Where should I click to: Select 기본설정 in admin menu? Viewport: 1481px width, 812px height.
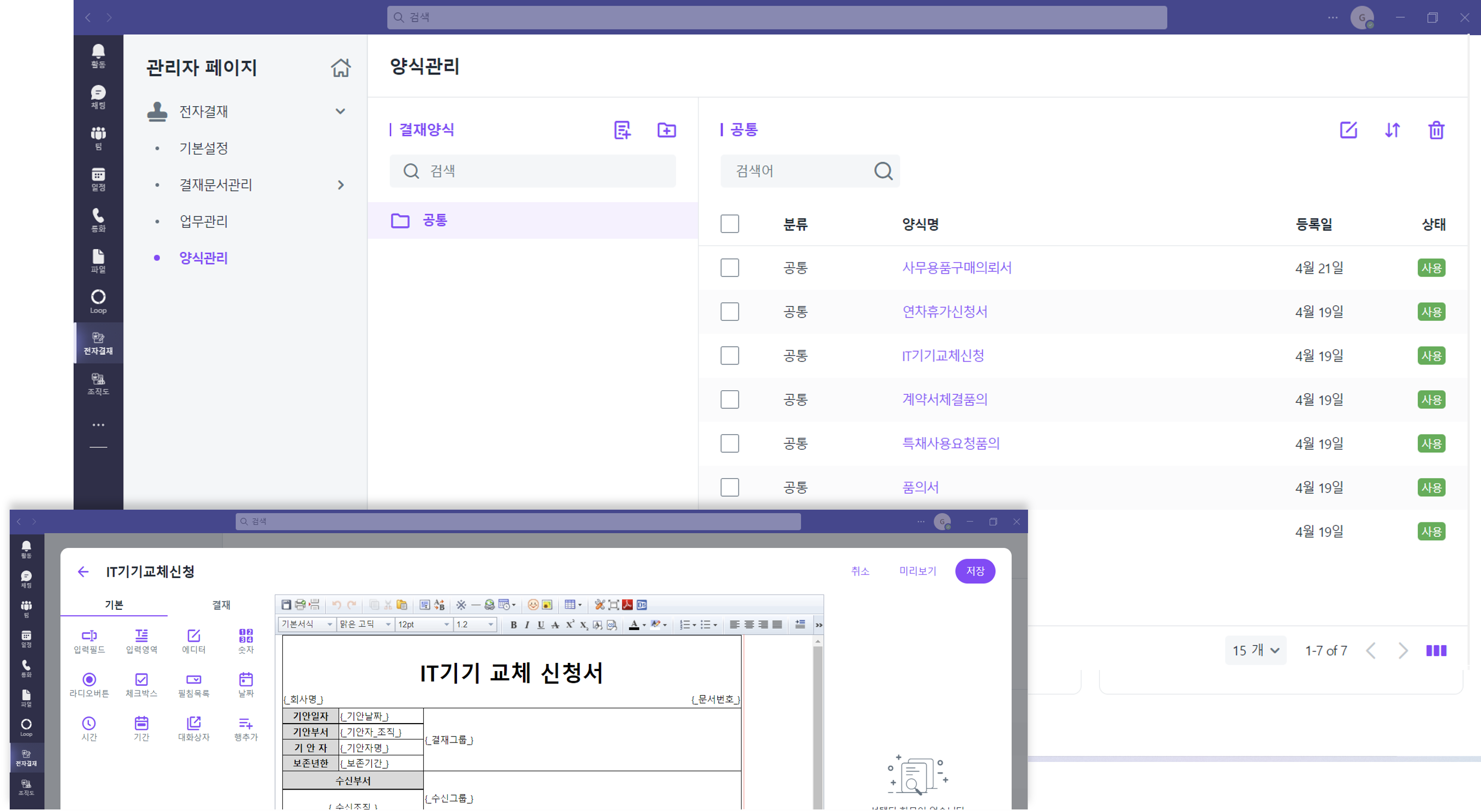coord(204,149)
